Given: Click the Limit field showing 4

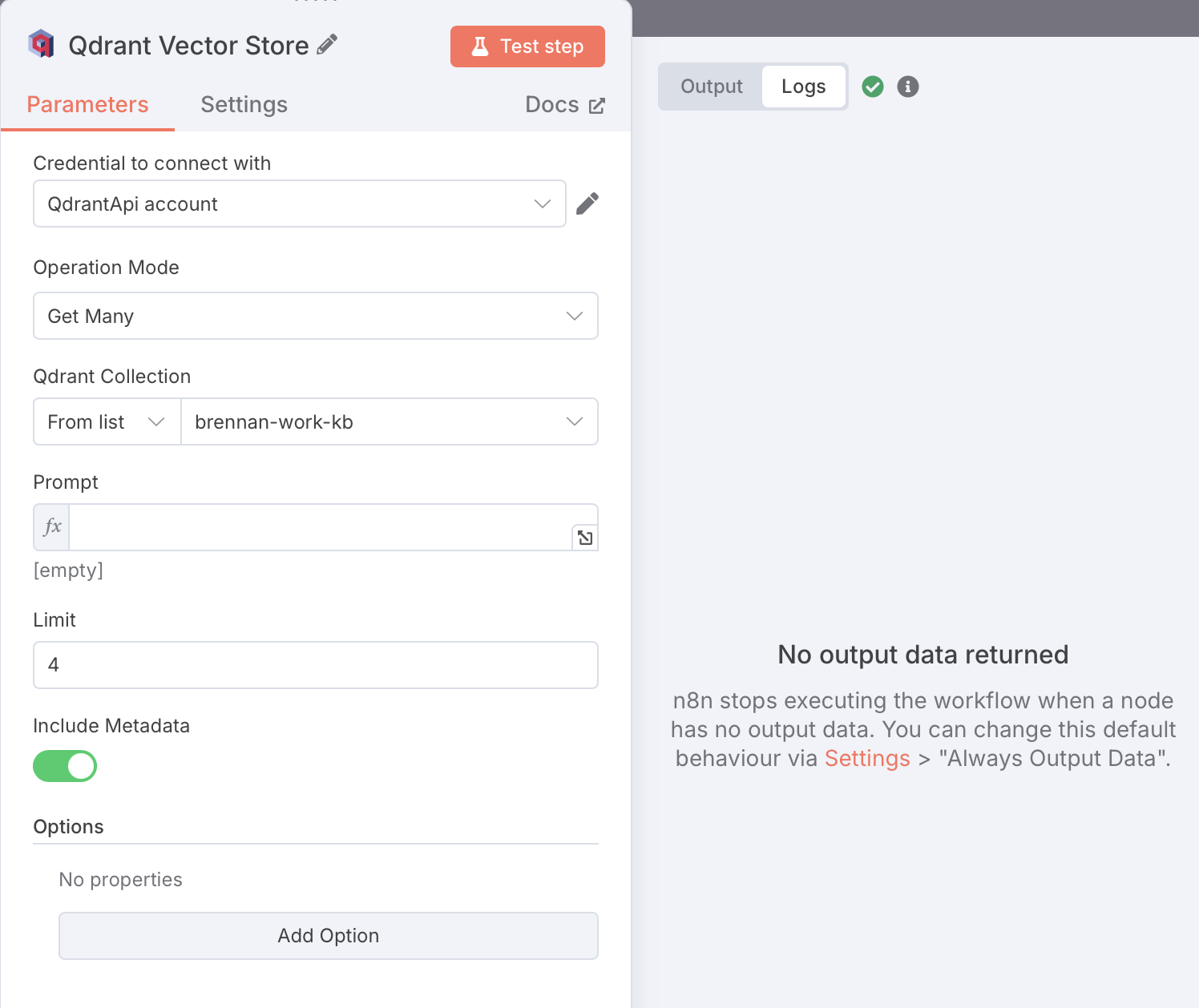Looking at the screenshot, I should 316,664.
